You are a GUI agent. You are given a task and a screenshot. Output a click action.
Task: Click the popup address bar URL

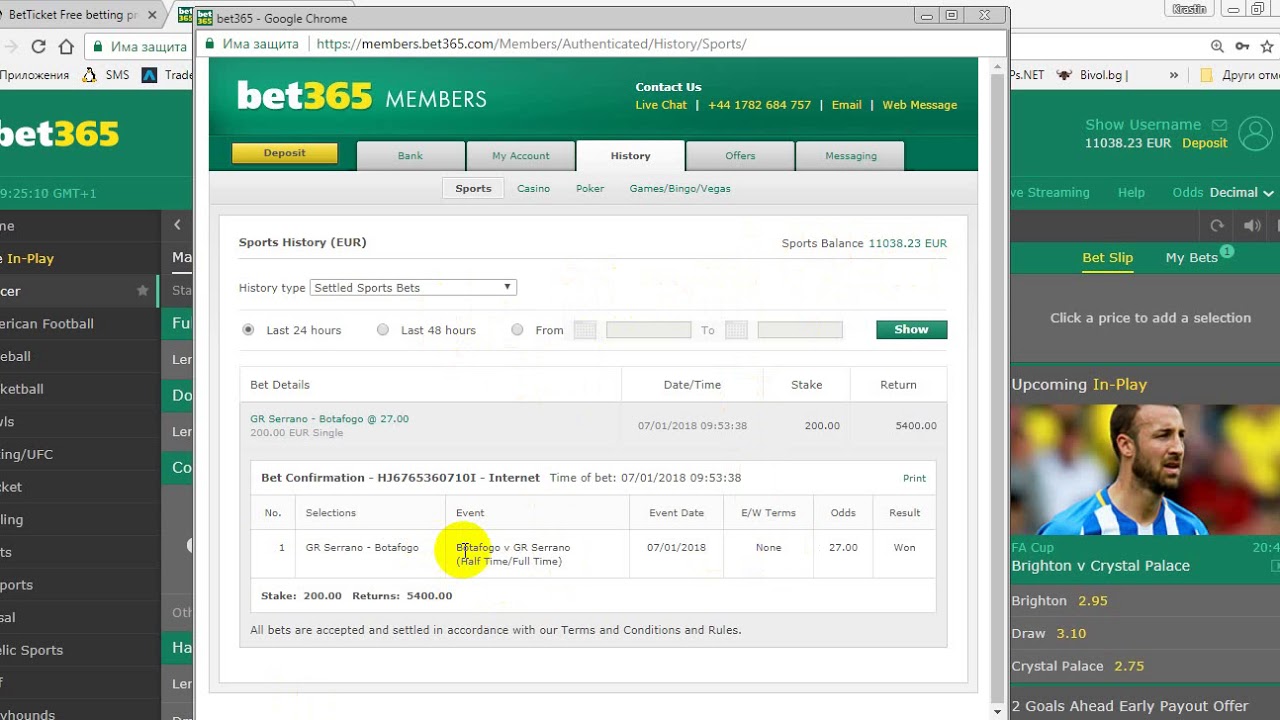tap(531, 44)
